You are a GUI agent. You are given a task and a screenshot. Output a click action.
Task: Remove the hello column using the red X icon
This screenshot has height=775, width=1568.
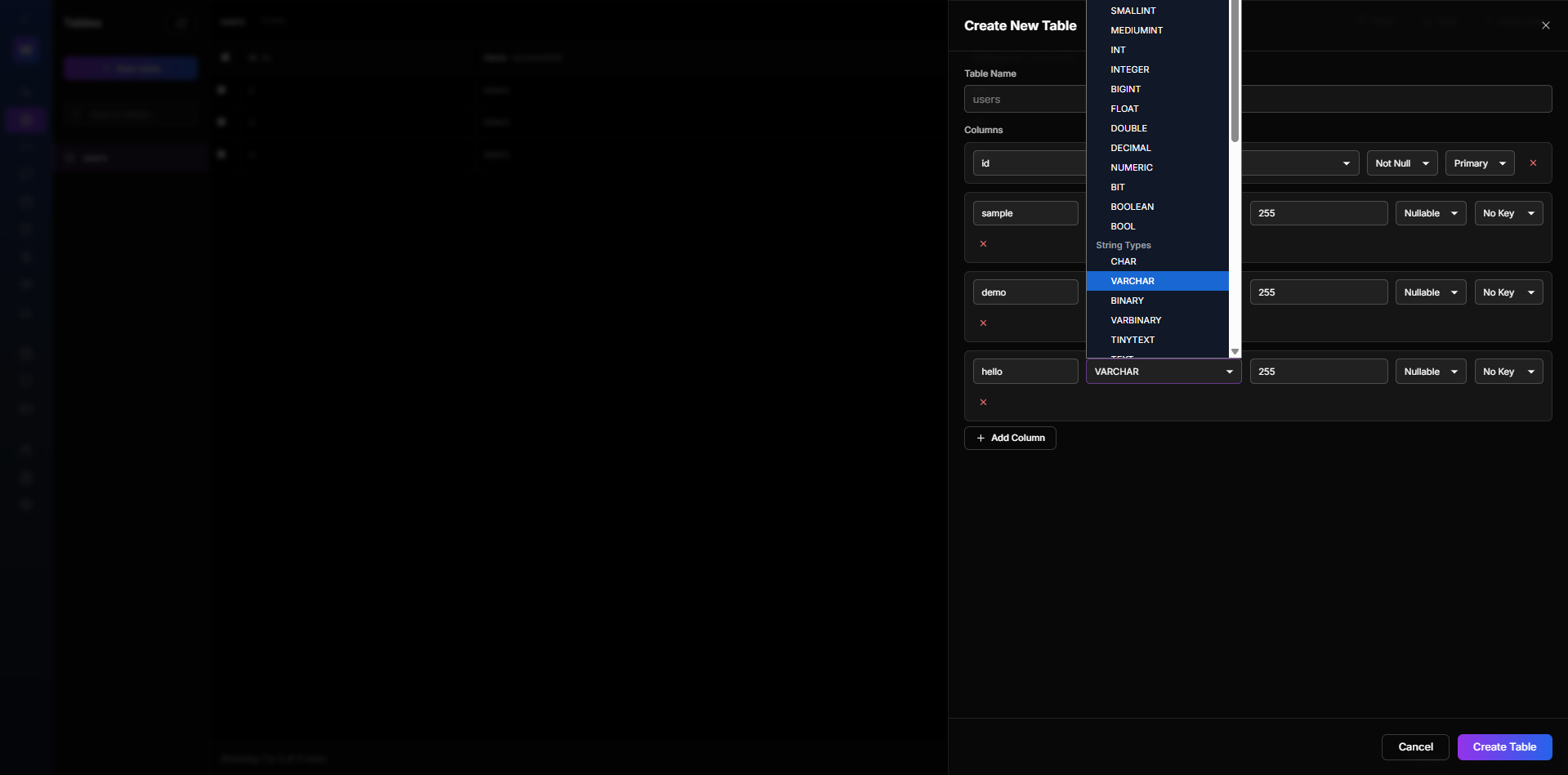click(983, 402)
